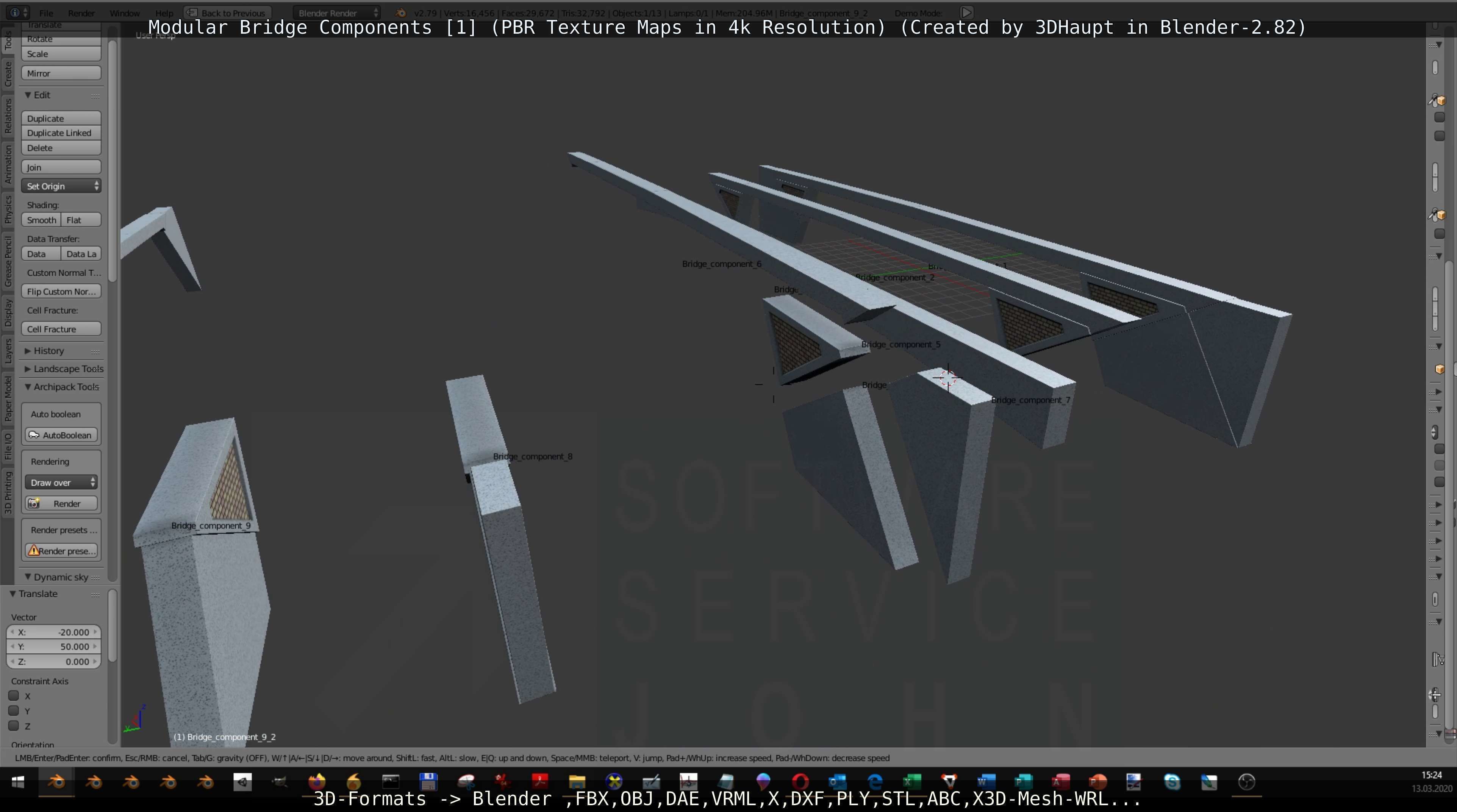Switch to the 3D Printing tab
Viewport: 1457px width, 812px height.
point(8,492)
